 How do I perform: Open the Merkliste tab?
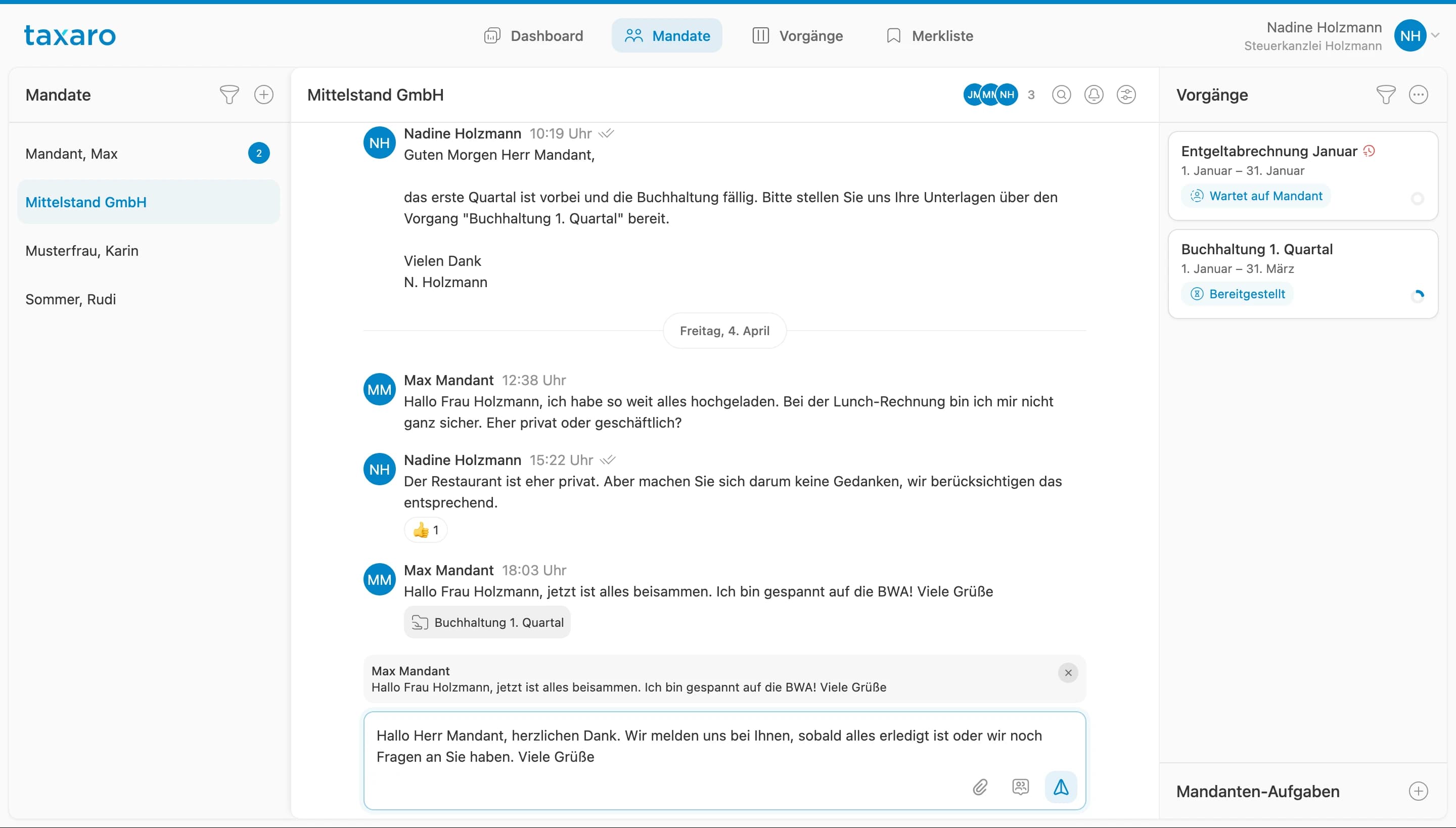click(930, 36)
